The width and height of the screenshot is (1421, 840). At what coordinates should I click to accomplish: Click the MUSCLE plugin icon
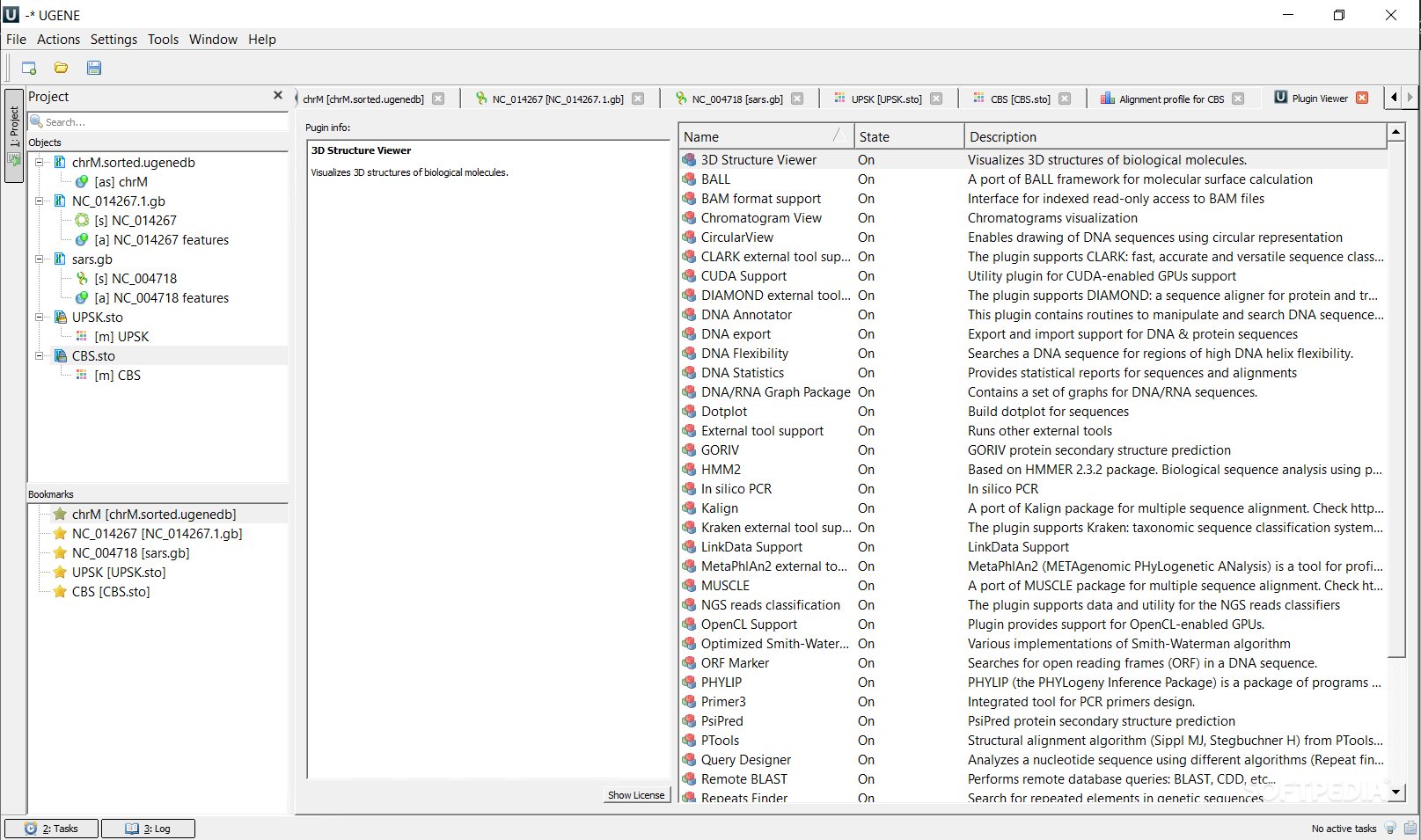(x=690, y=585)
